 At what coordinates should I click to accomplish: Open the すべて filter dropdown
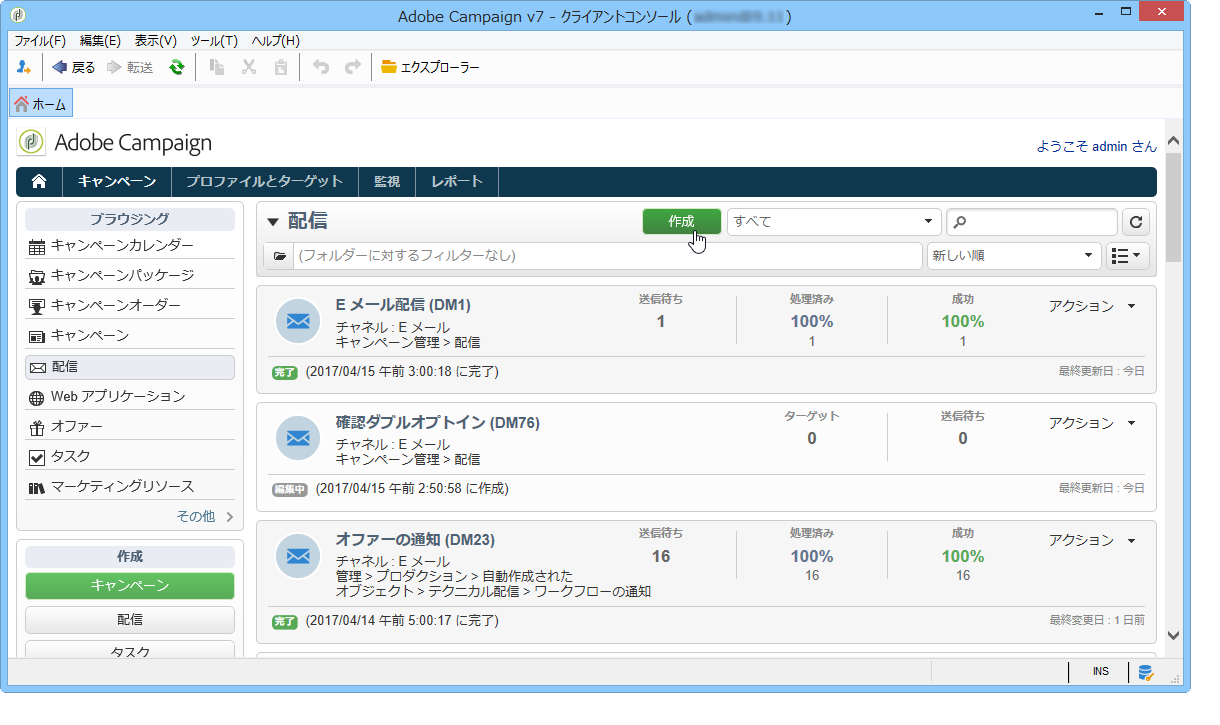[x=834, y=222]
